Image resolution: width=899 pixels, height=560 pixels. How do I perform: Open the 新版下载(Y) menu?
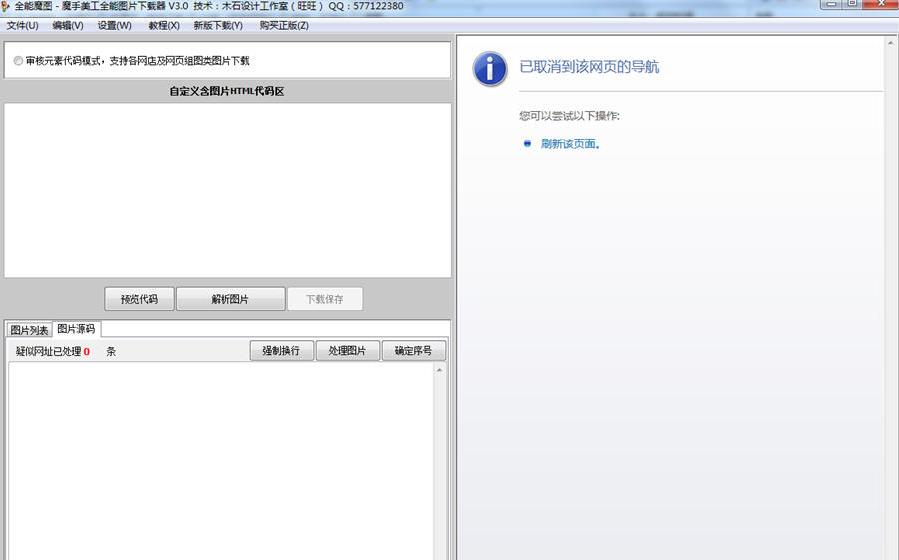(x=218, y=25)
